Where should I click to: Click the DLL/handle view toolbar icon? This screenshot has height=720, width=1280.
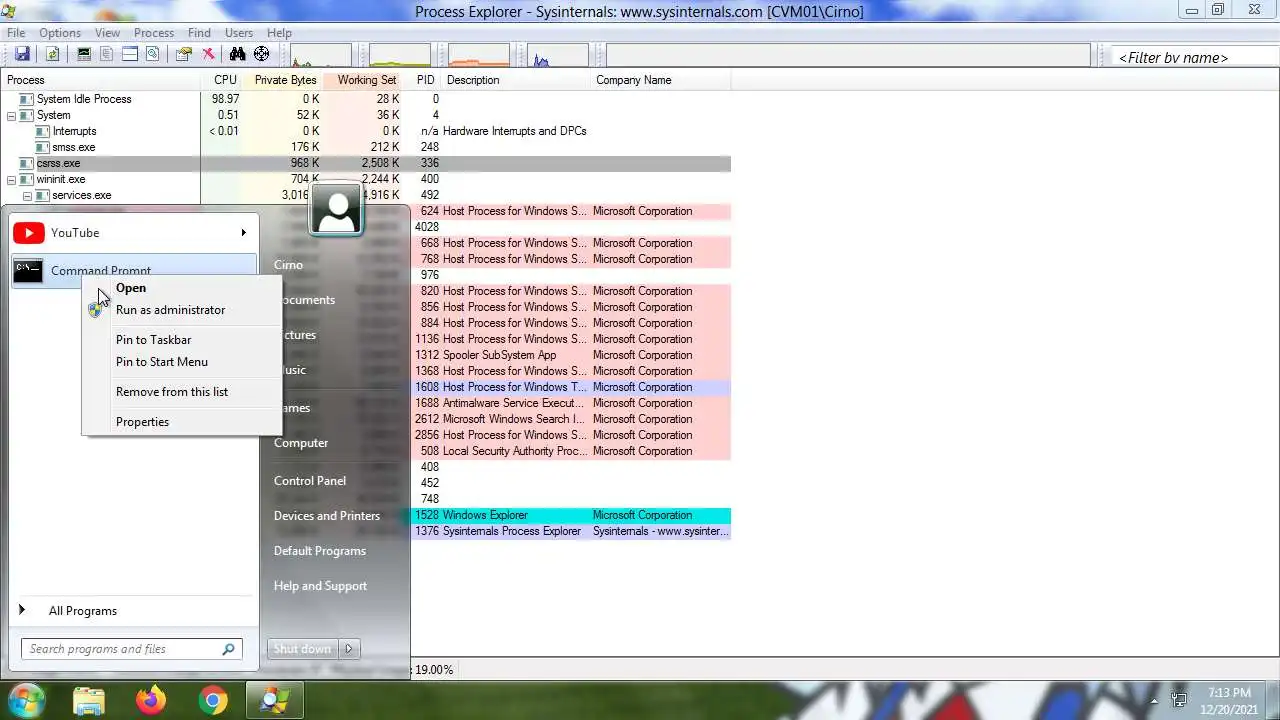pos(153,55)
